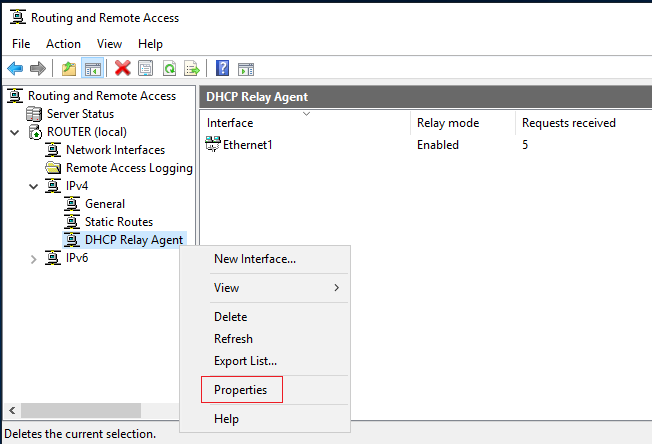Click the blue Help question mark icon
Screen dimensions: 652x444
click(222, 68)
